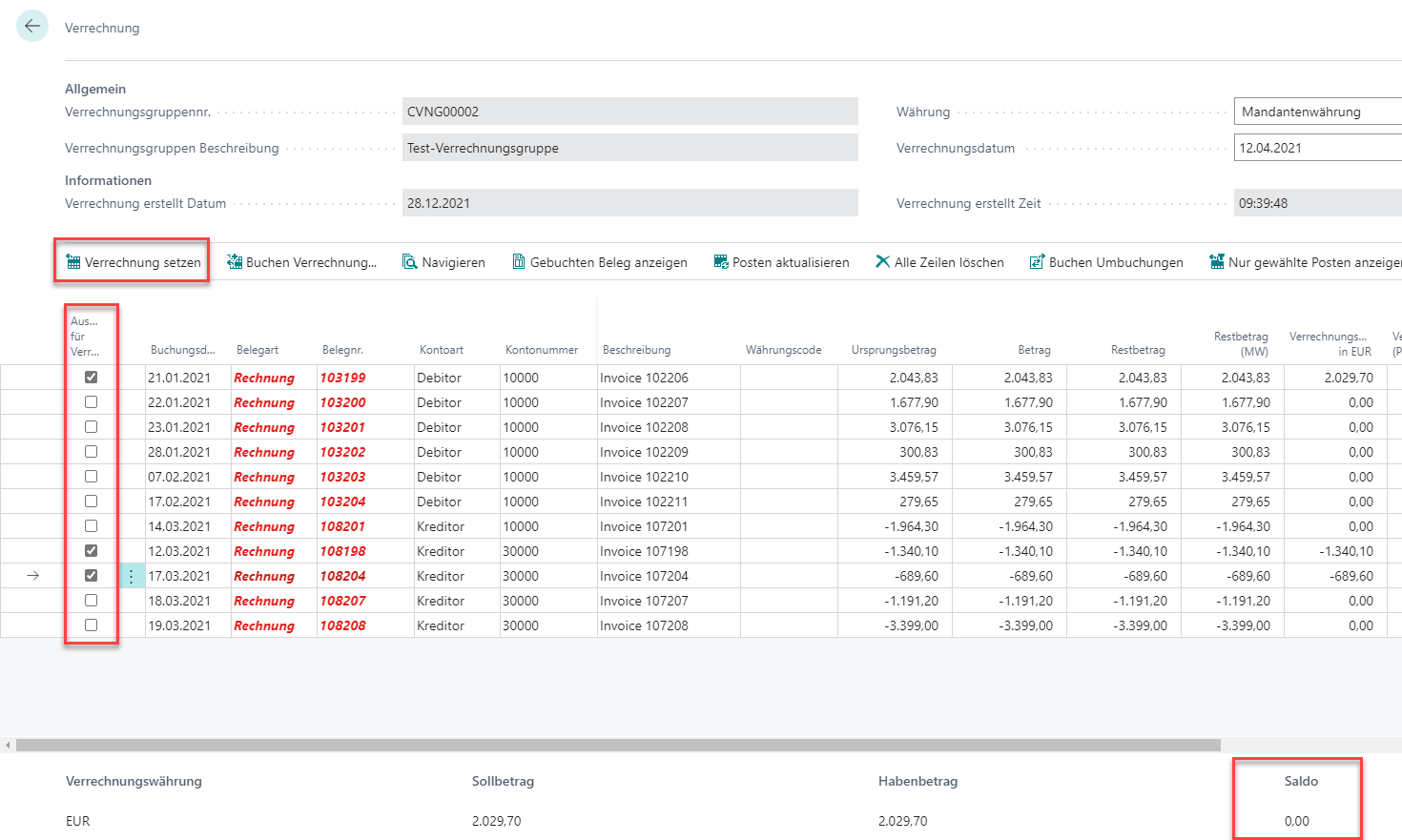Click the horizontal scrollbar of the table
This screenshot has width=1402, height=840.
[x=618, y=746]
